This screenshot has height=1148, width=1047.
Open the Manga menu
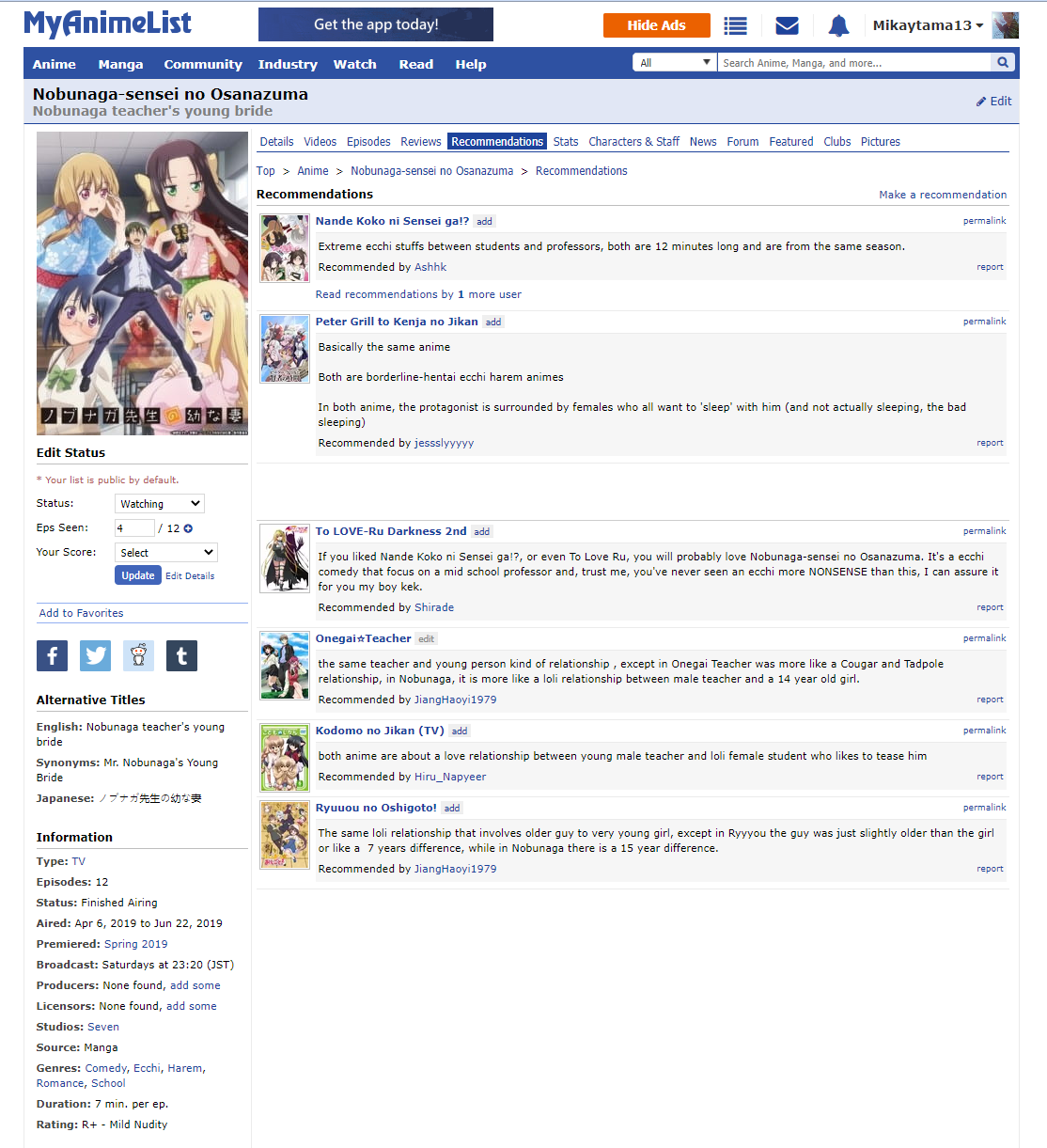click(120, 64)
